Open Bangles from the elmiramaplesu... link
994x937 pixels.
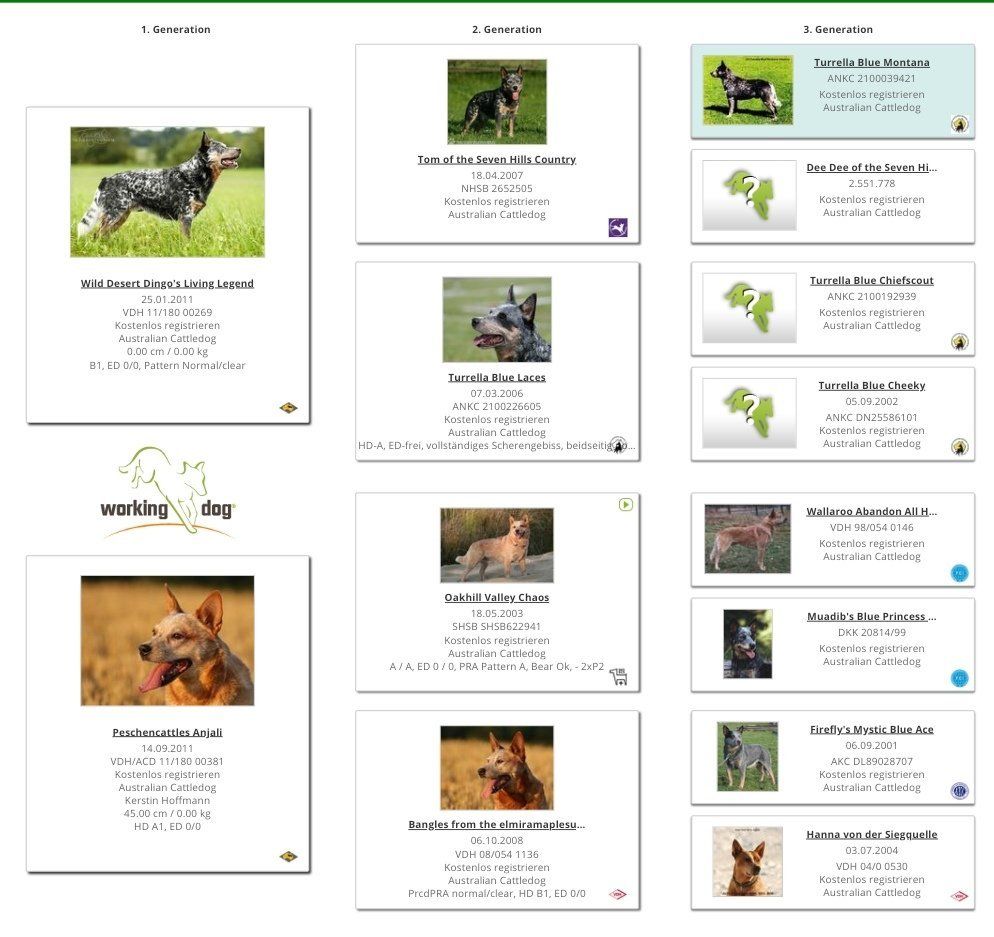[x=497, y=824]
